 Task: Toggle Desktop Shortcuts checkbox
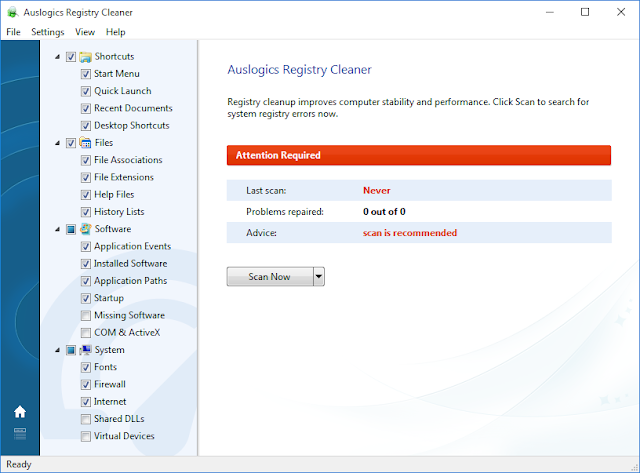pos(86,126)
